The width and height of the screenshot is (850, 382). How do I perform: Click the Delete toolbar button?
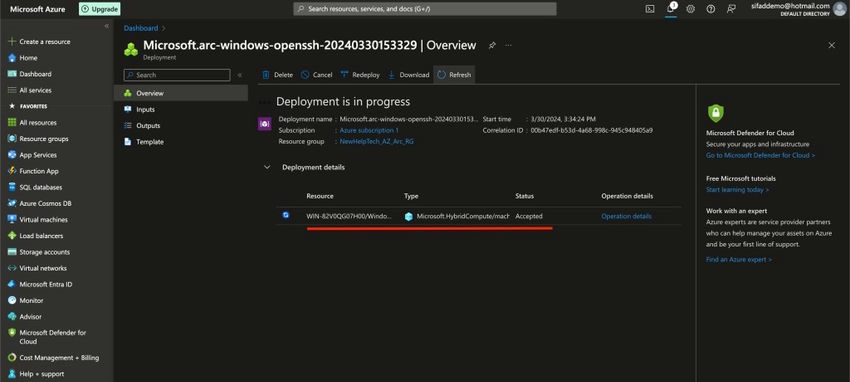278,75
